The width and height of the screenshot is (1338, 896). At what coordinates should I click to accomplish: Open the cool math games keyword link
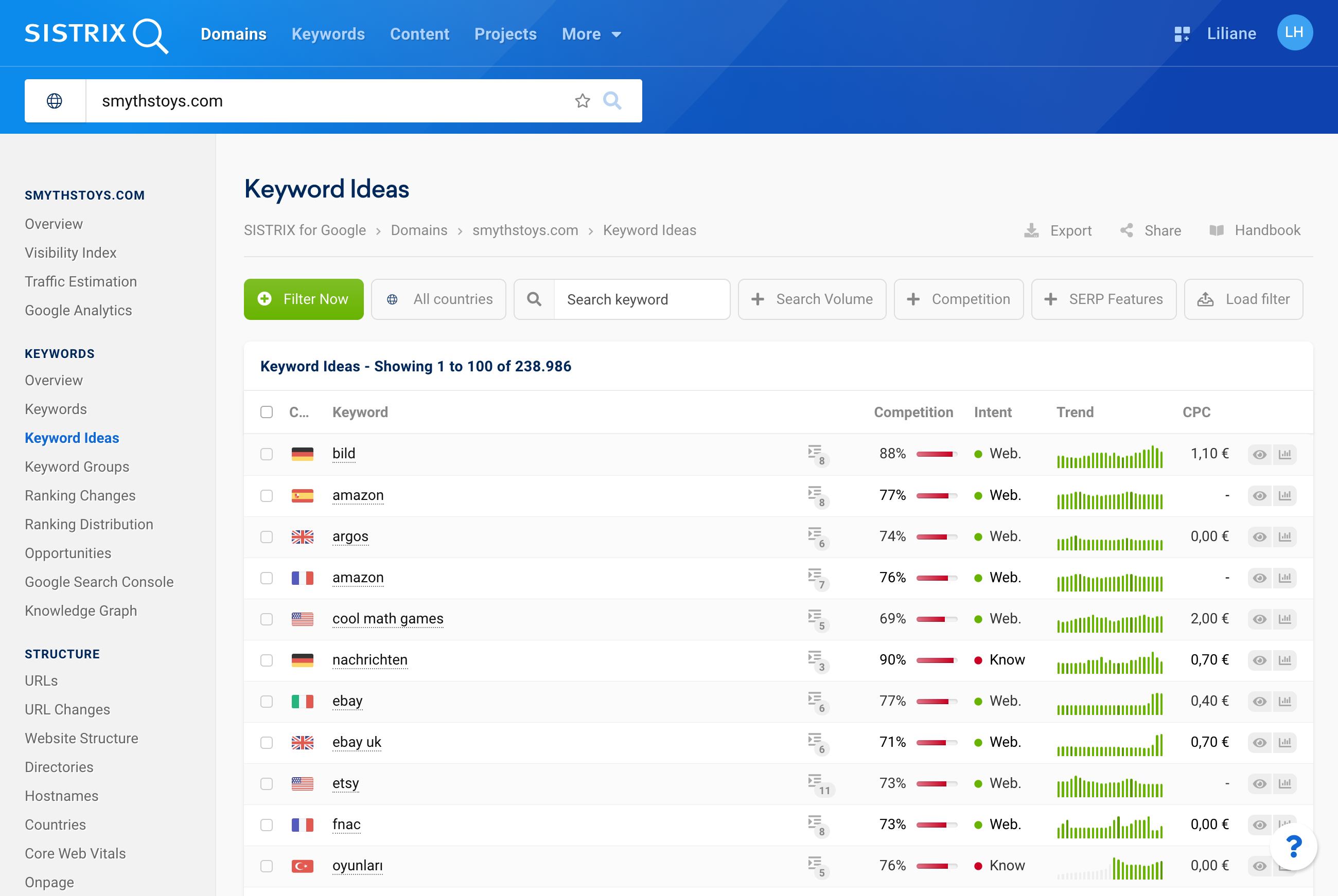pos(388,619)
